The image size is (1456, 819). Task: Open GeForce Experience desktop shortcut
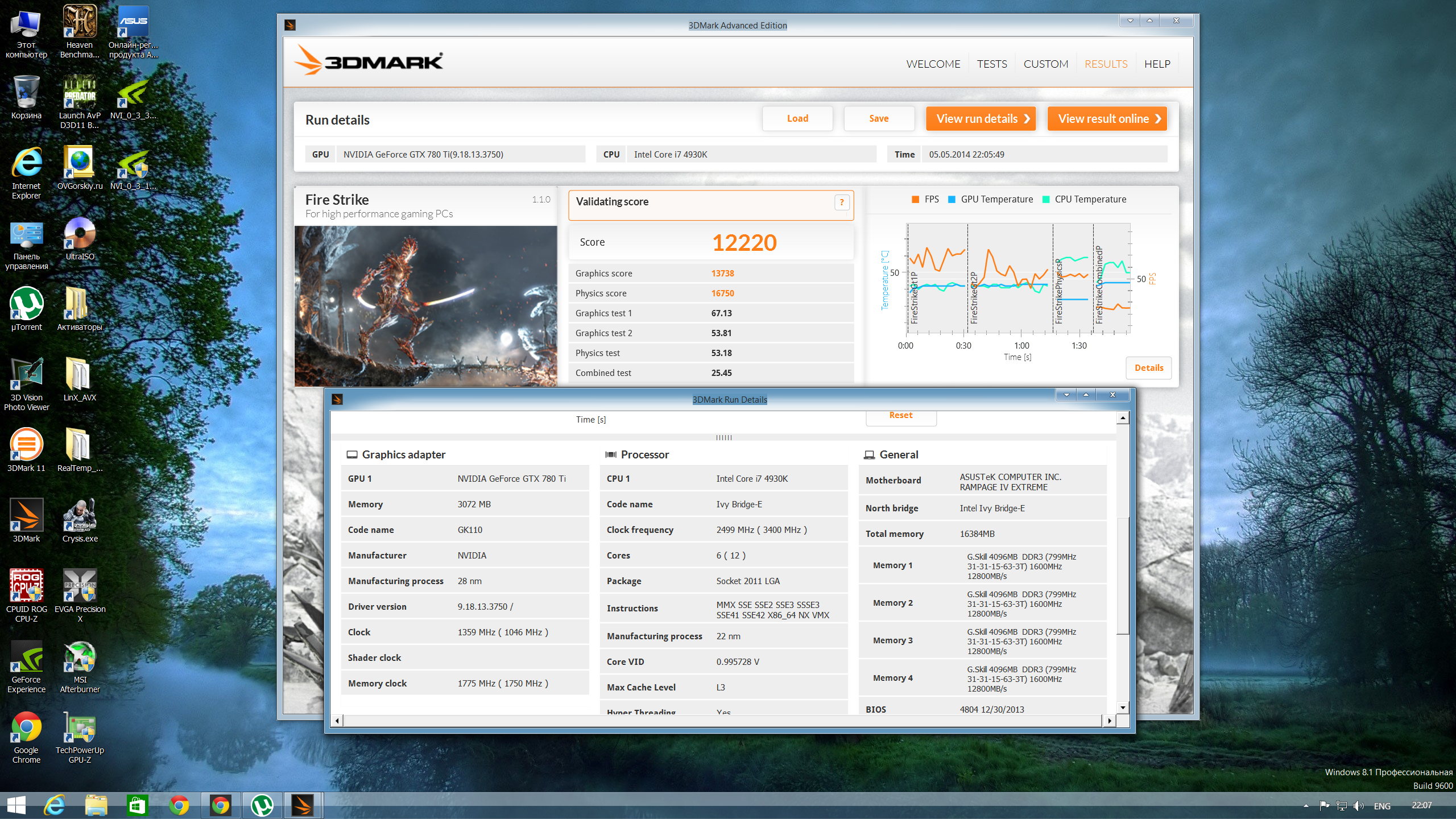[26, 664]
